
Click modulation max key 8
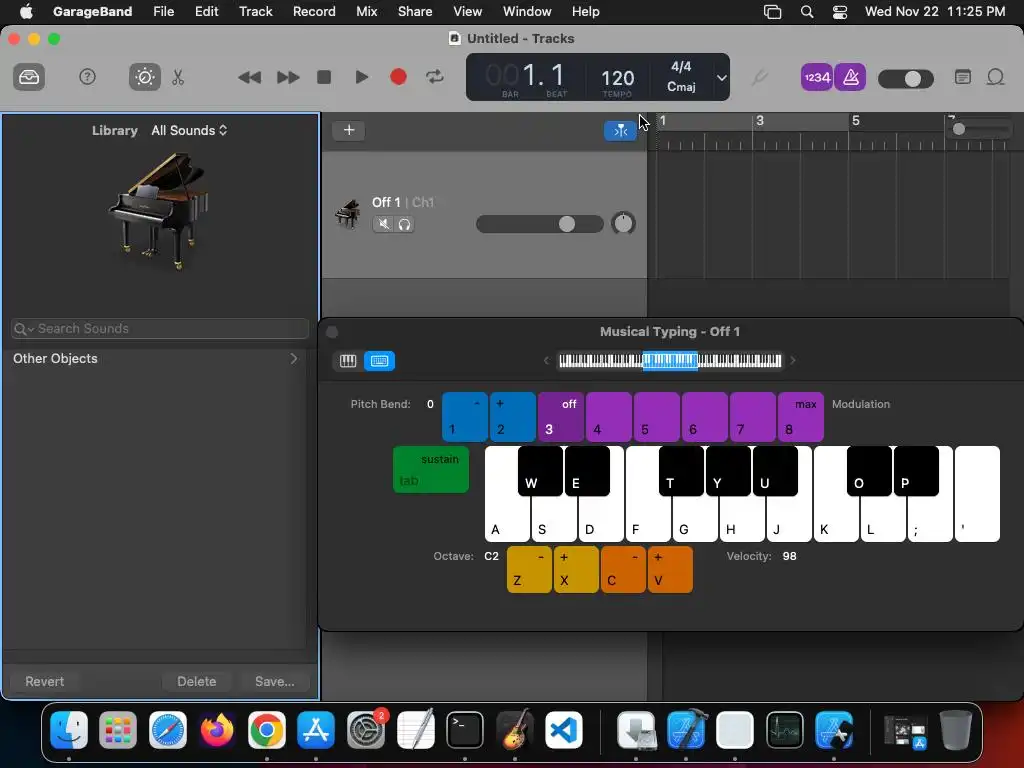[801, 417]
